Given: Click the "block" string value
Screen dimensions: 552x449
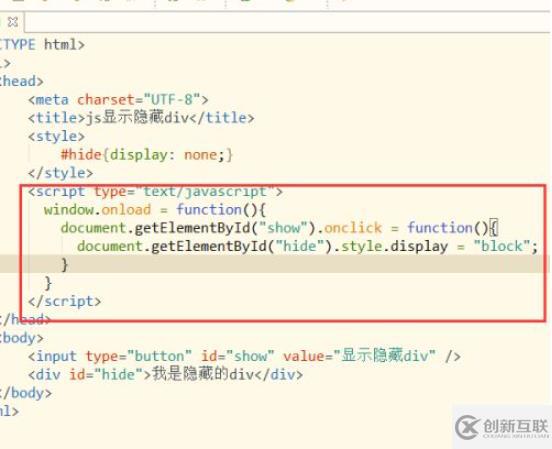Looking at the screenshot, I should click(502, 246).
